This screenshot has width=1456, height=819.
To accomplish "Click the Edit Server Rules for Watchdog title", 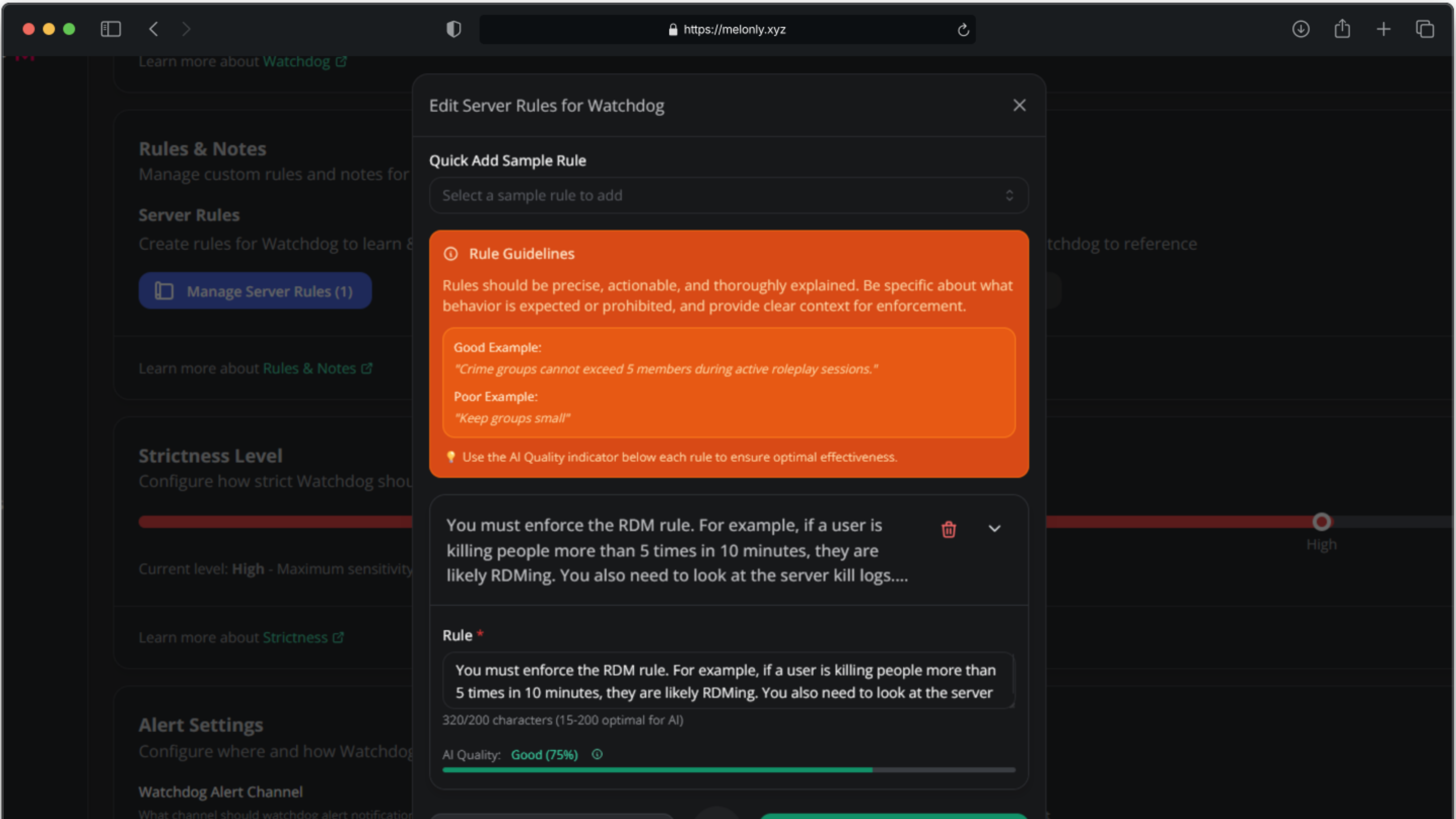I will [547, 106].
